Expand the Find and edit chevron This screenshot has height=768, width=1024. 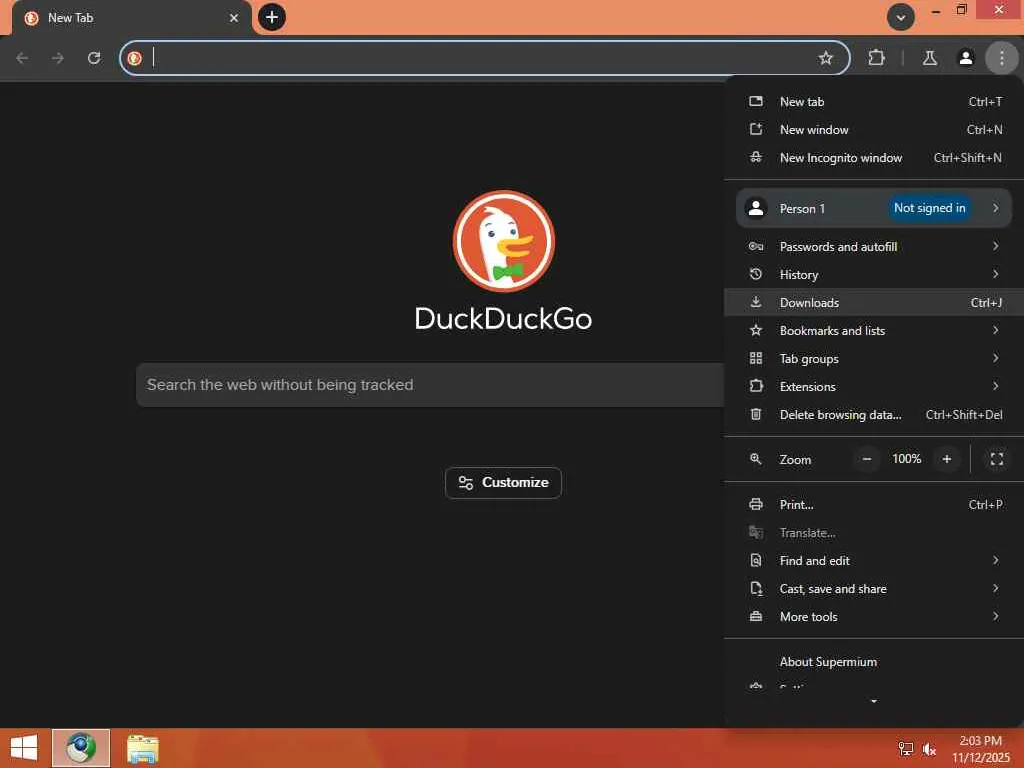coord(995,560)
